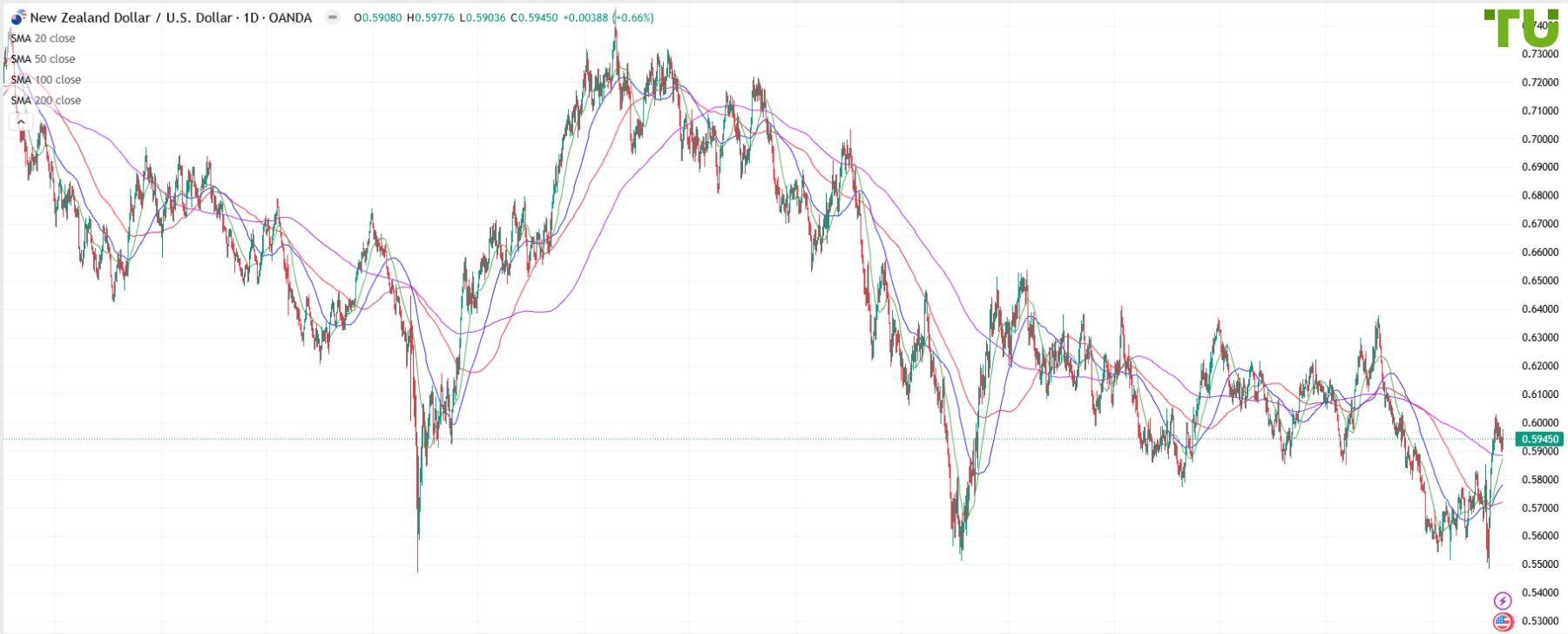This screenshot has width=1568, height=634.
Task: Click the +0.00388 (+0.66%) change value
Action: click(x=608, y=17)
